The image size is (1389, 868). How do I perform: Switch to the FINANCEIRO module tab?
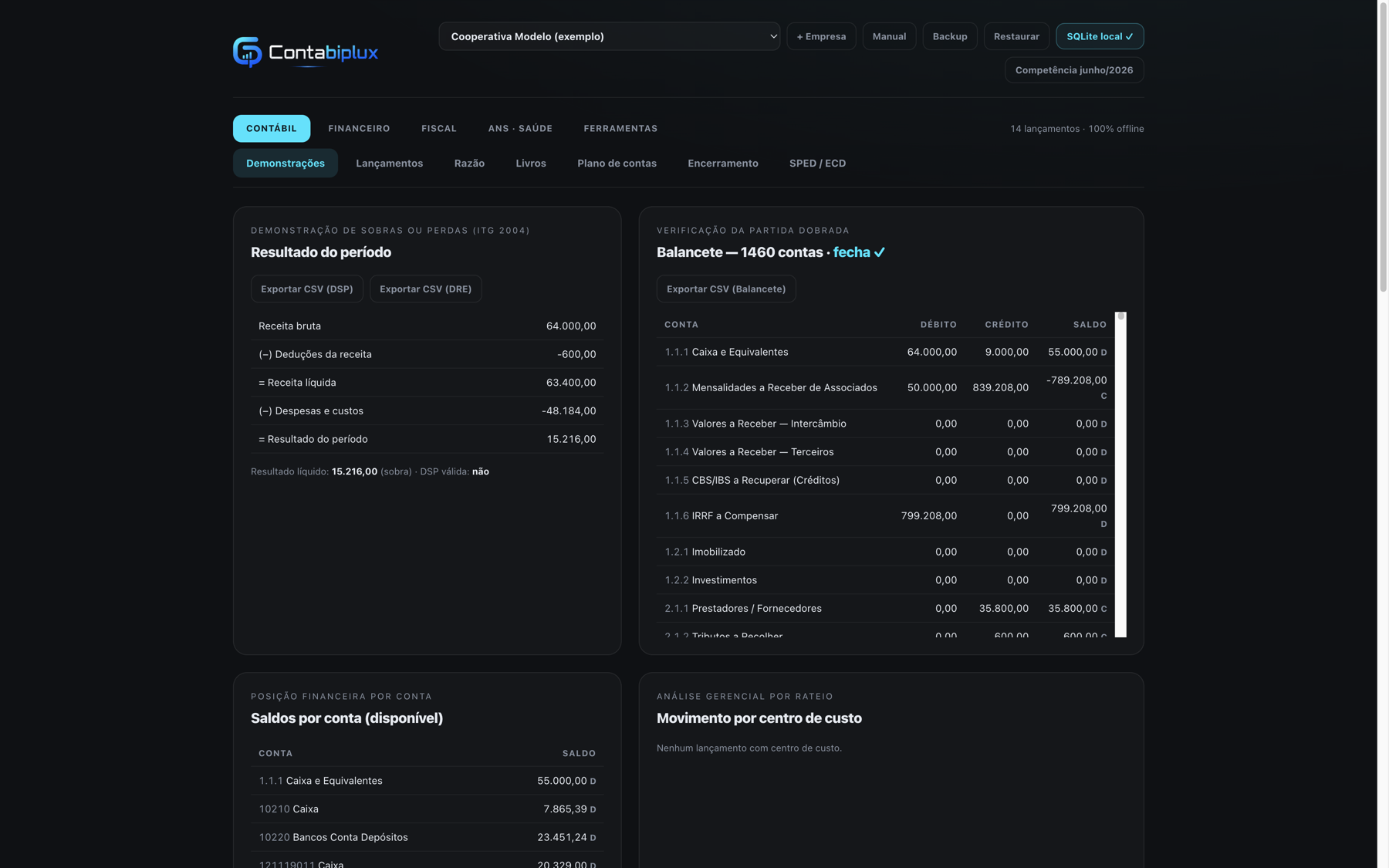pos(359,128)
